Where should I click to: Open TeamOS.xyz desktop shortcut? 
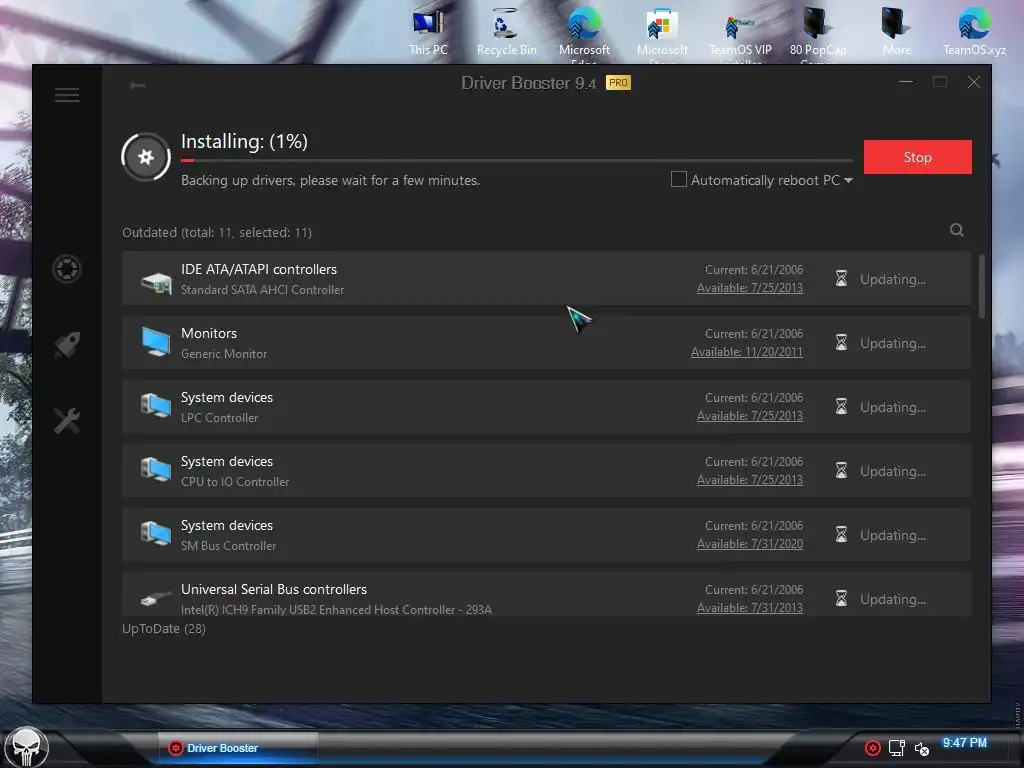point(974,33)
